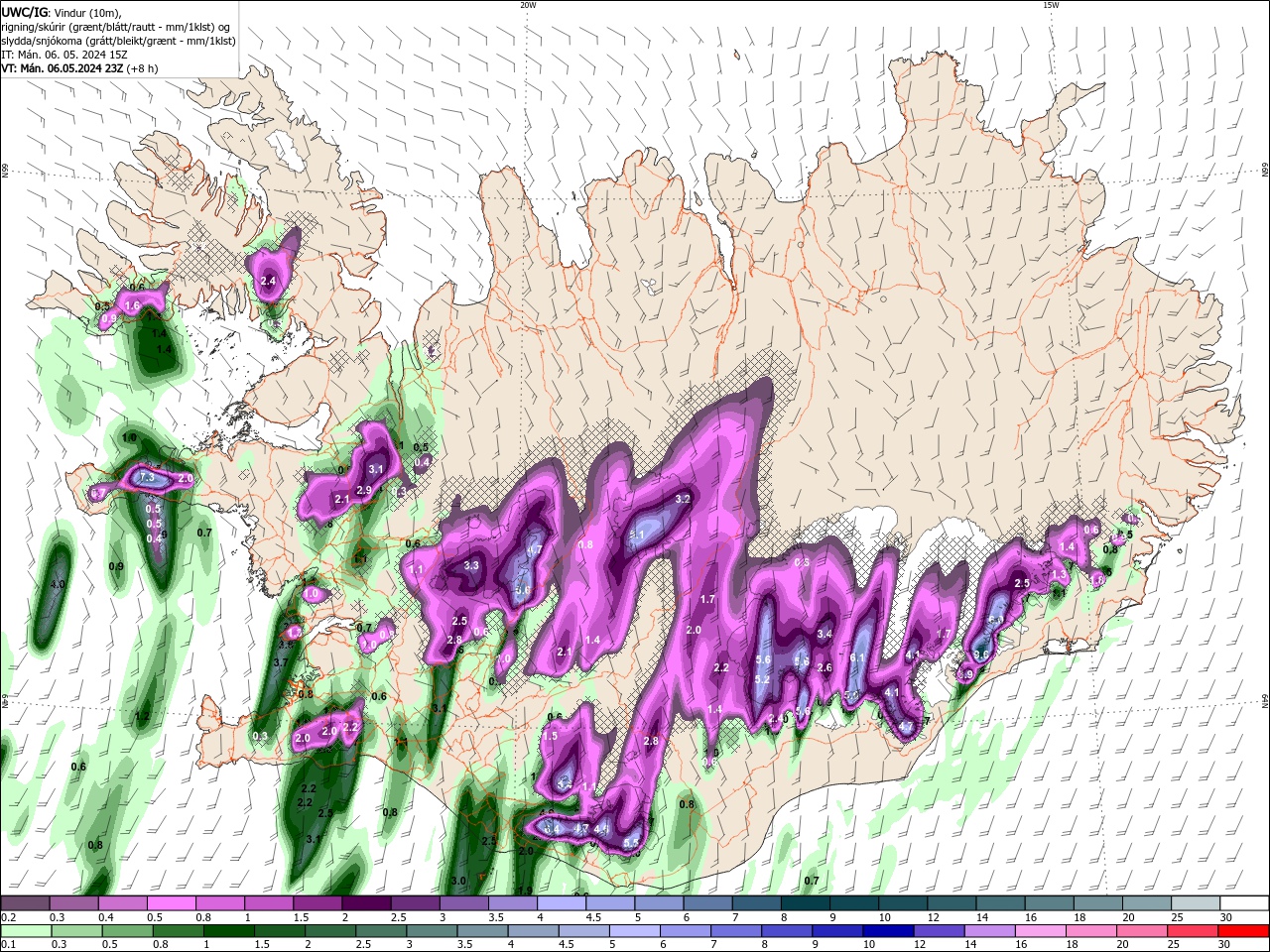
Task: Click the pale green 0.1 rain legend swatch
Action: click(x=25, y=931)
